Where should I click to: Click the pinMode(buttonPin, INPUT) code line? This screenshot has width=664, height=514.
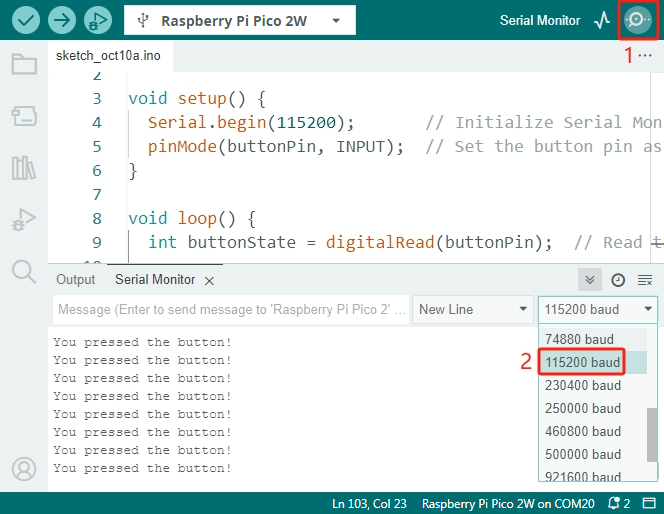276,146
